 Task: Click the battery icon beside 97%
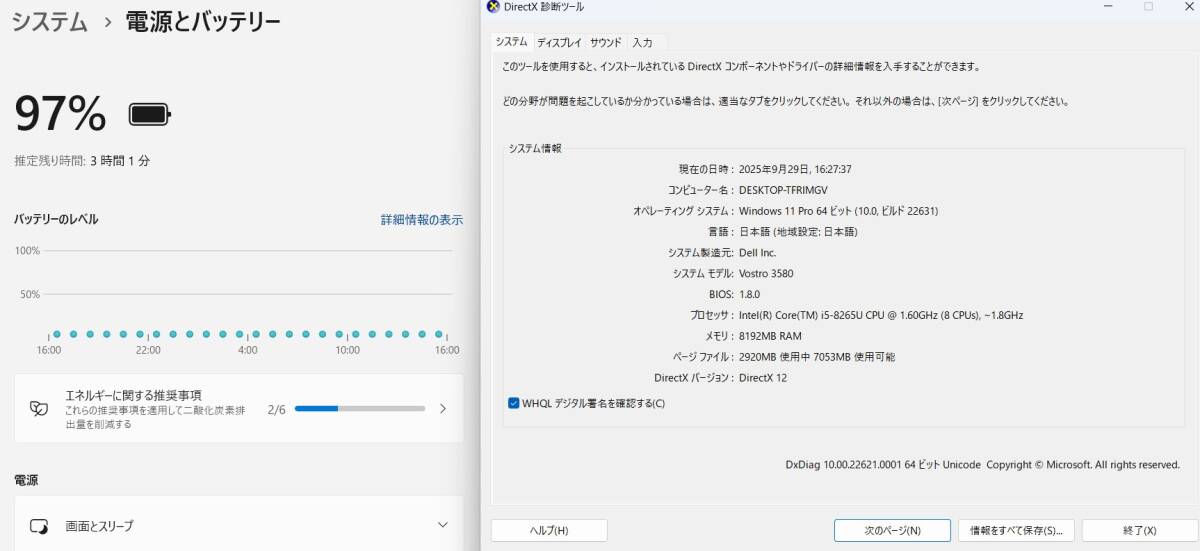tap(150, 115)
